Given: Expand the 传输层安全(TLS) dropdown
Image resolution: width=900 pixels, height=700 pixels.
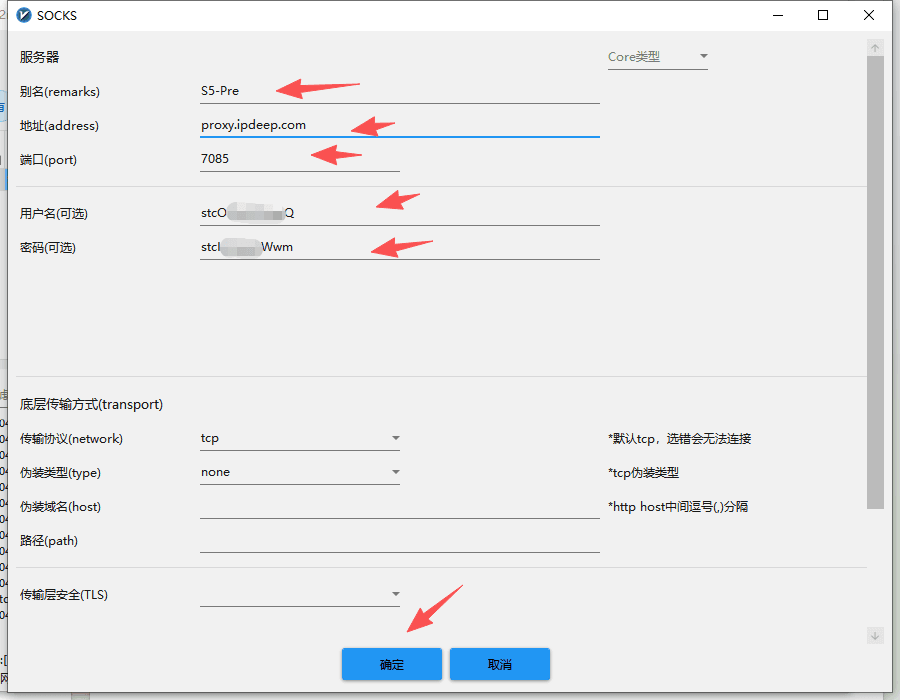Looking at the screenshot, I should coord(299,595).
